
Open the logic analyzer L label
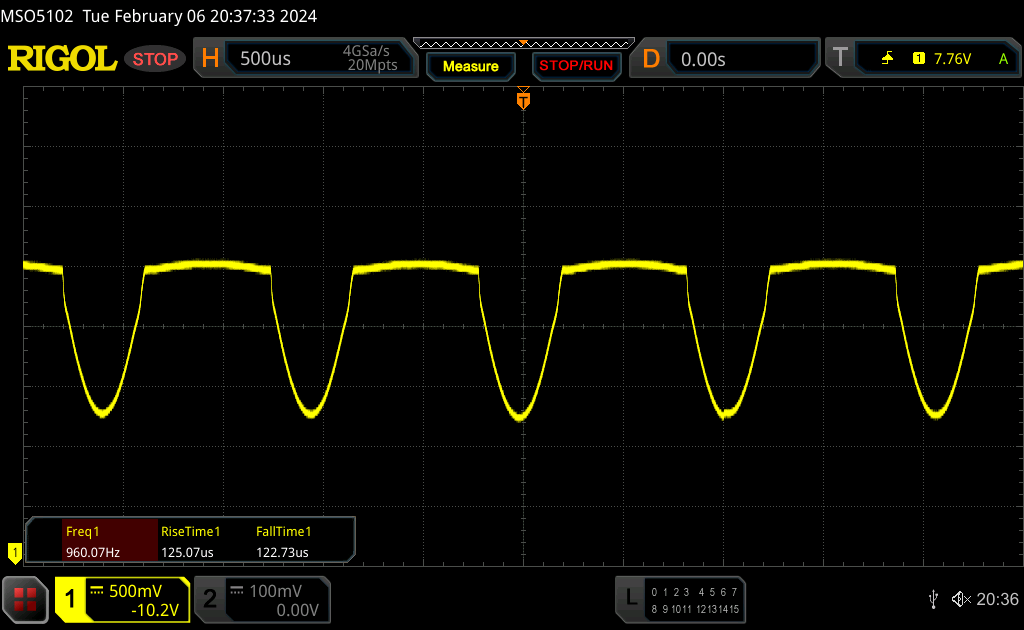pos(631,597)
